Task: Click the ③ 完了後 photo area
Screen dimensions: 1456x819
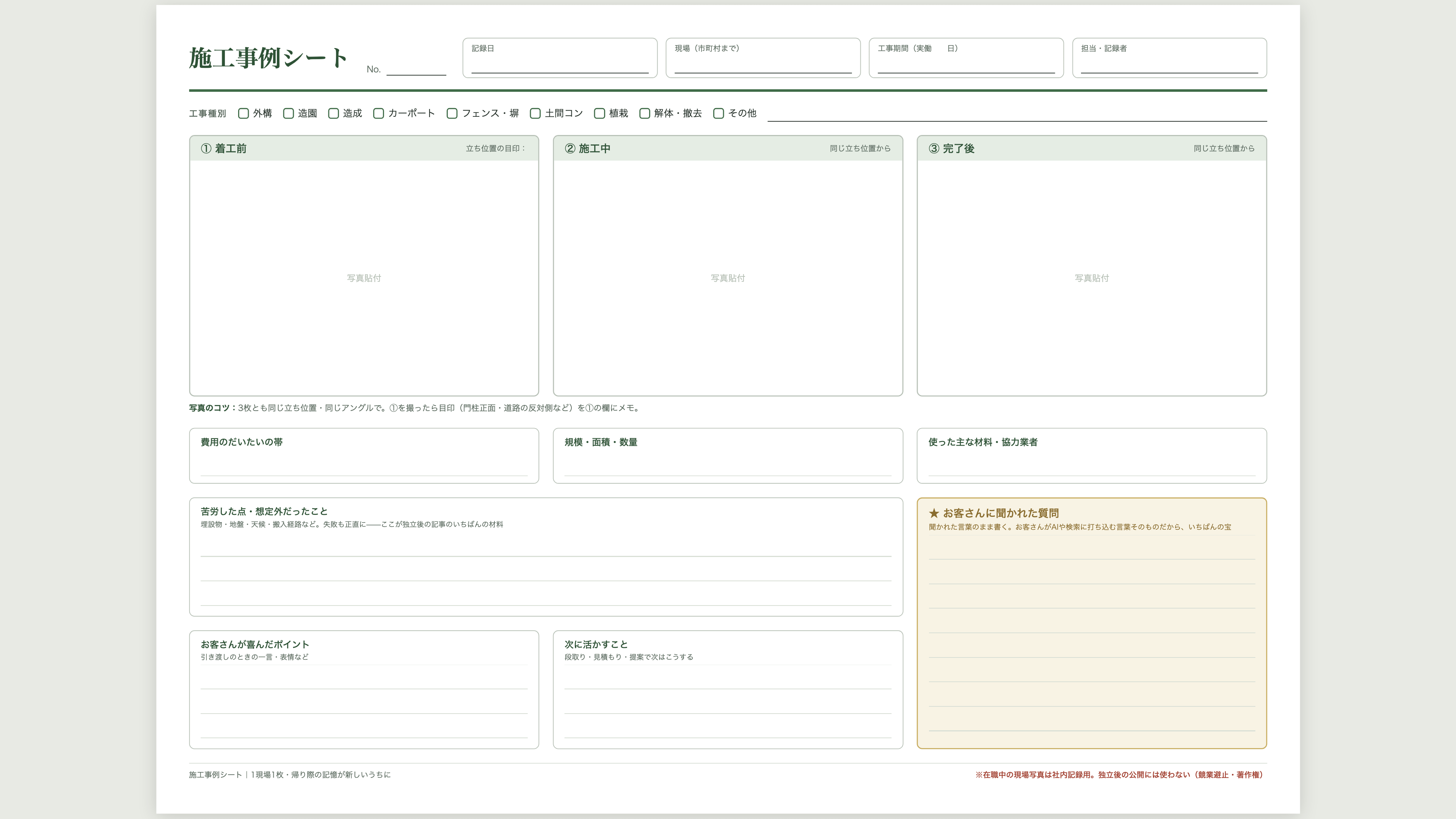Action: 1092,278
